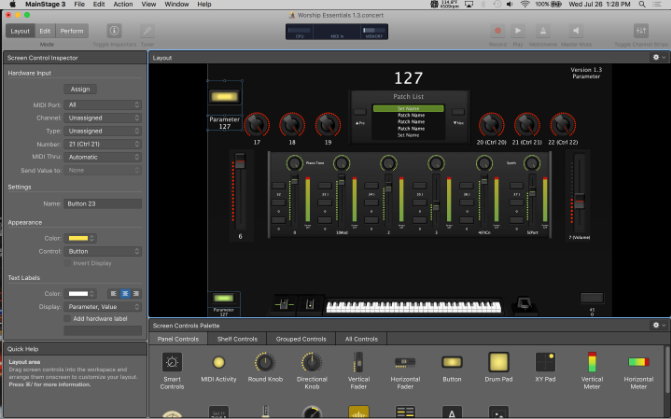Switch to Layout mode
The height and width of the screenshot is (419, 671).
tap(20, 31)
